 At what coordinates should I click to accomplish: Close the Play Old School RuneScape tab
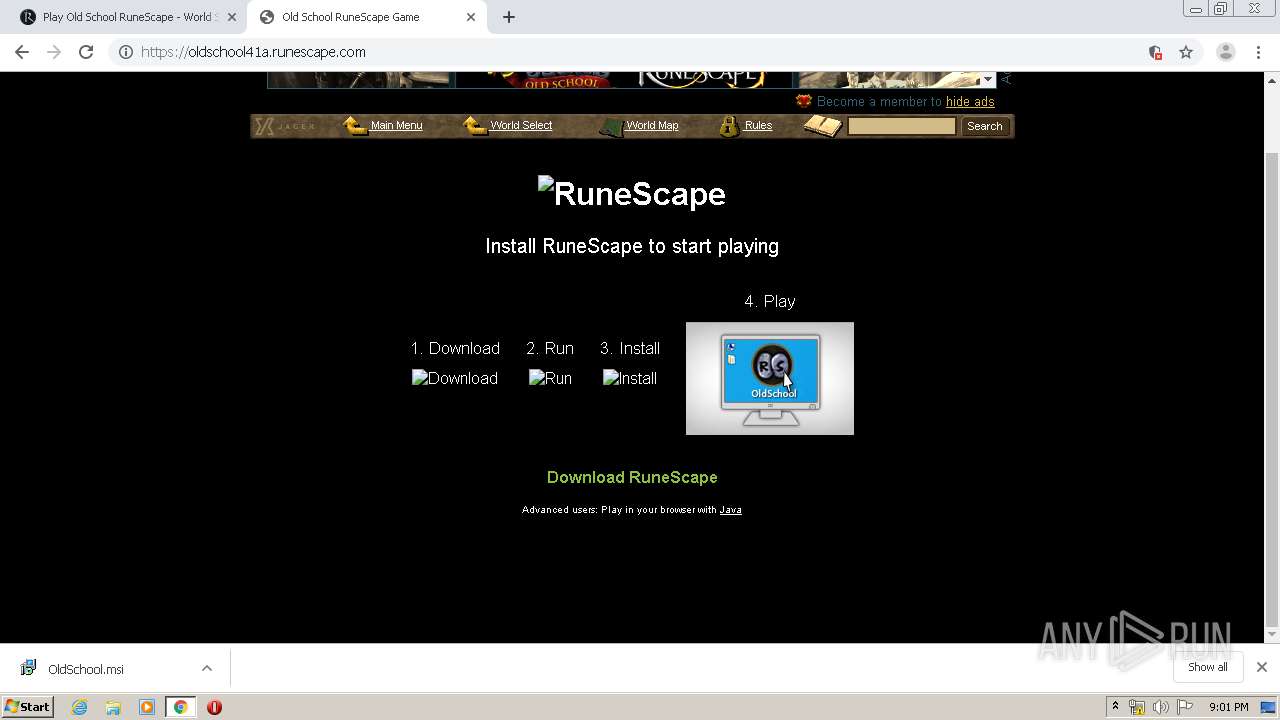(231, 17)
